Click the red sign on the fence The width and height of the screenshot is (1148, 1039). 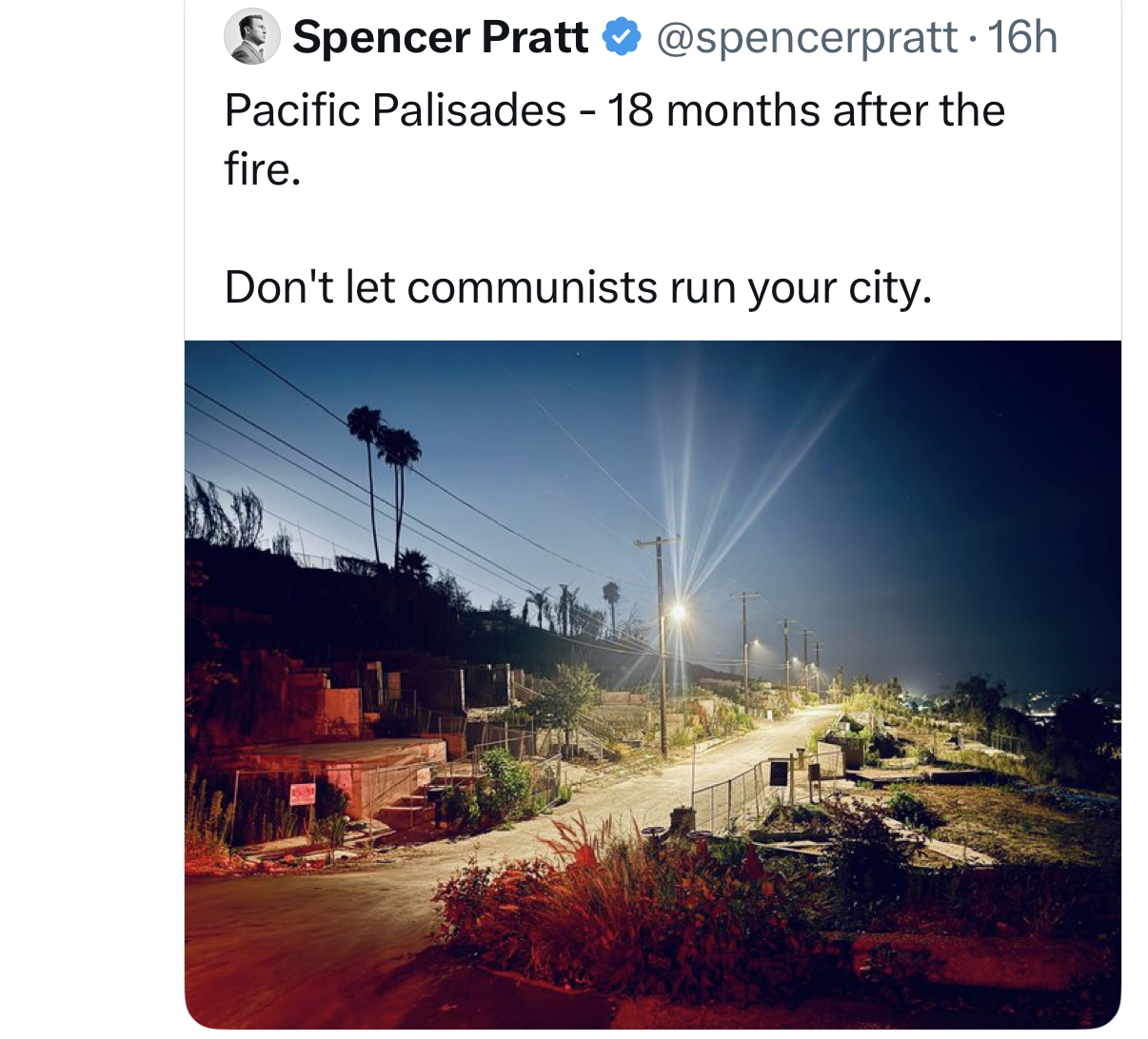click(302, 794)
